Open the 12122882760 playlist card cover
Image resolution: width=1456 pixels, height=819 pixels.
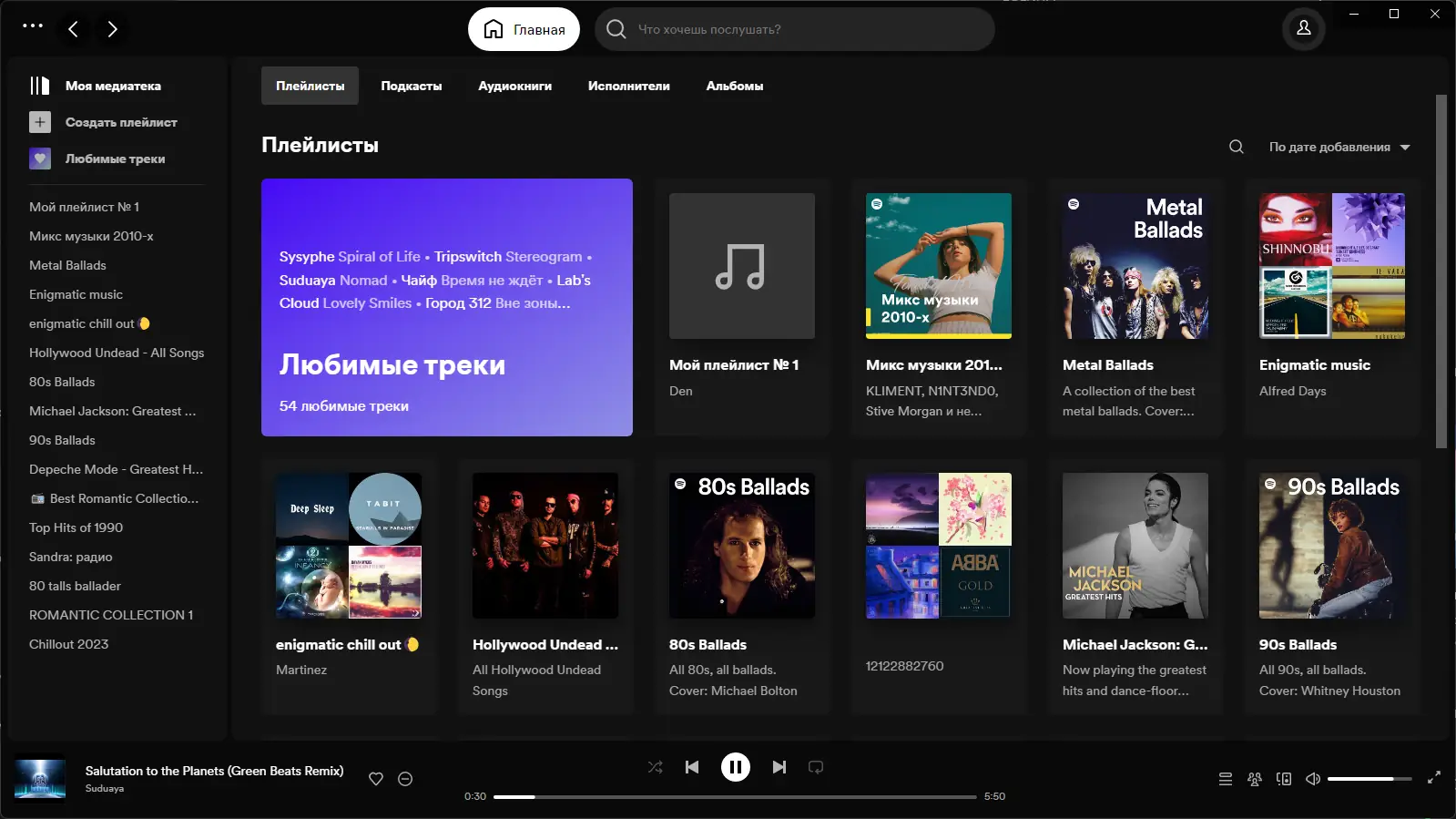(939, 546)
